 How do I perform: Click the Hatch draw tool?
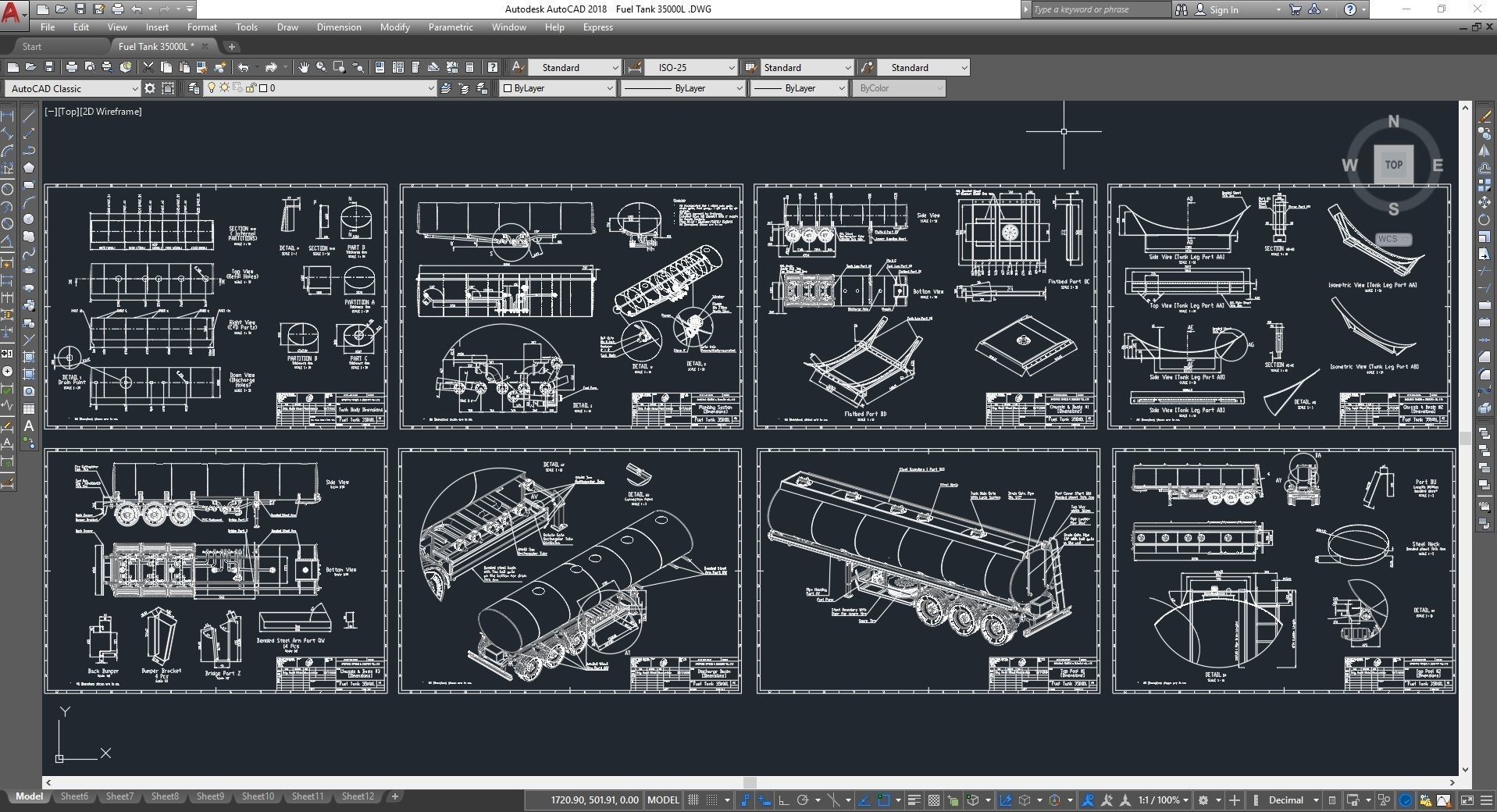(x=29, y=357)
